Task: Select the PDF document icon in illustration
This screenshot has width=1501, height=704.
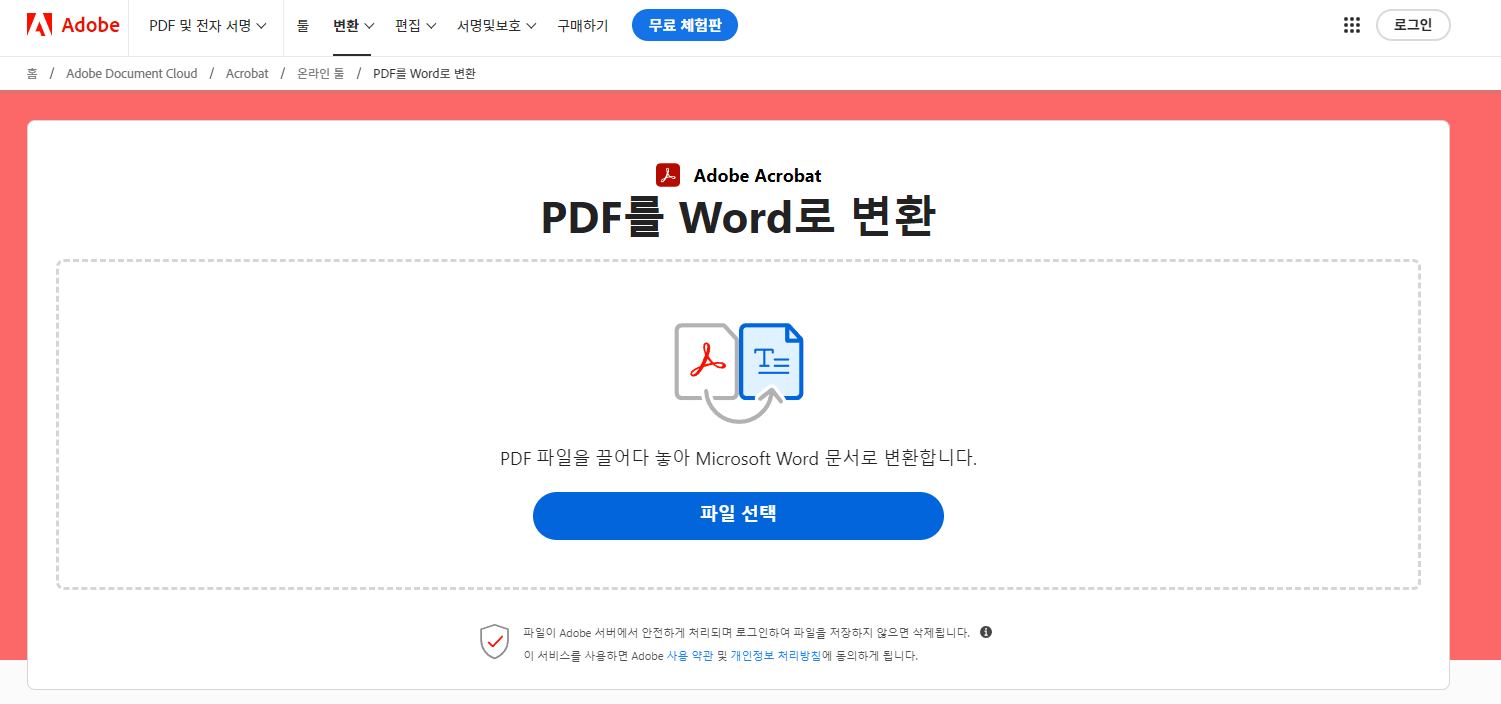Action: pyautogui.click(x=704, y=362)
